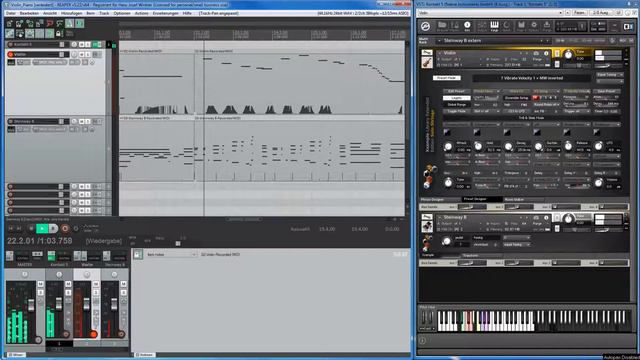This screenshot has height=360, width=640.
Task: Click lock icon in notes panel
Action: point(138,255)
